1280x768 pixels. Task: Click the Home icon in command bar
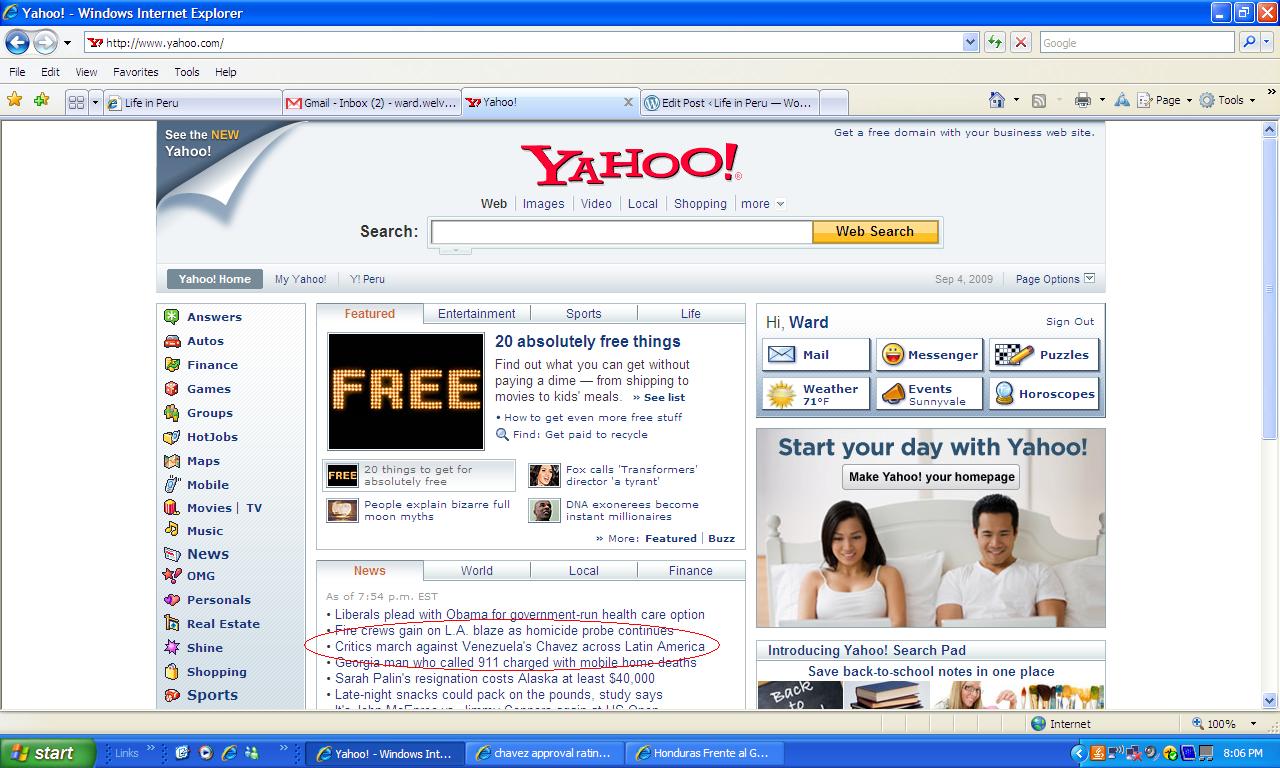(x=996, y=100)
